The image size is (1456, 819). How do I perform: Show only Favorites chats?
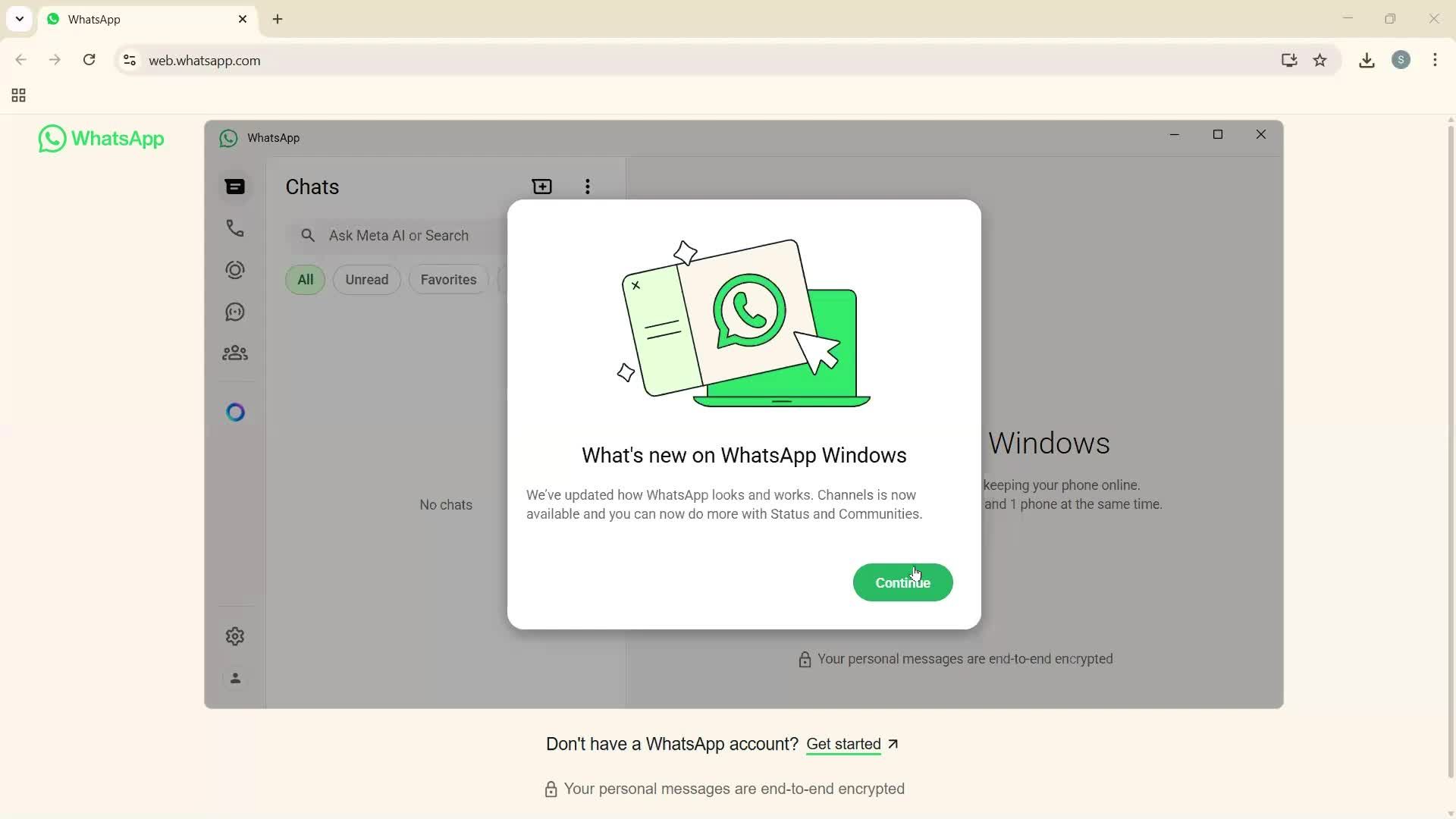coord(447,279)
